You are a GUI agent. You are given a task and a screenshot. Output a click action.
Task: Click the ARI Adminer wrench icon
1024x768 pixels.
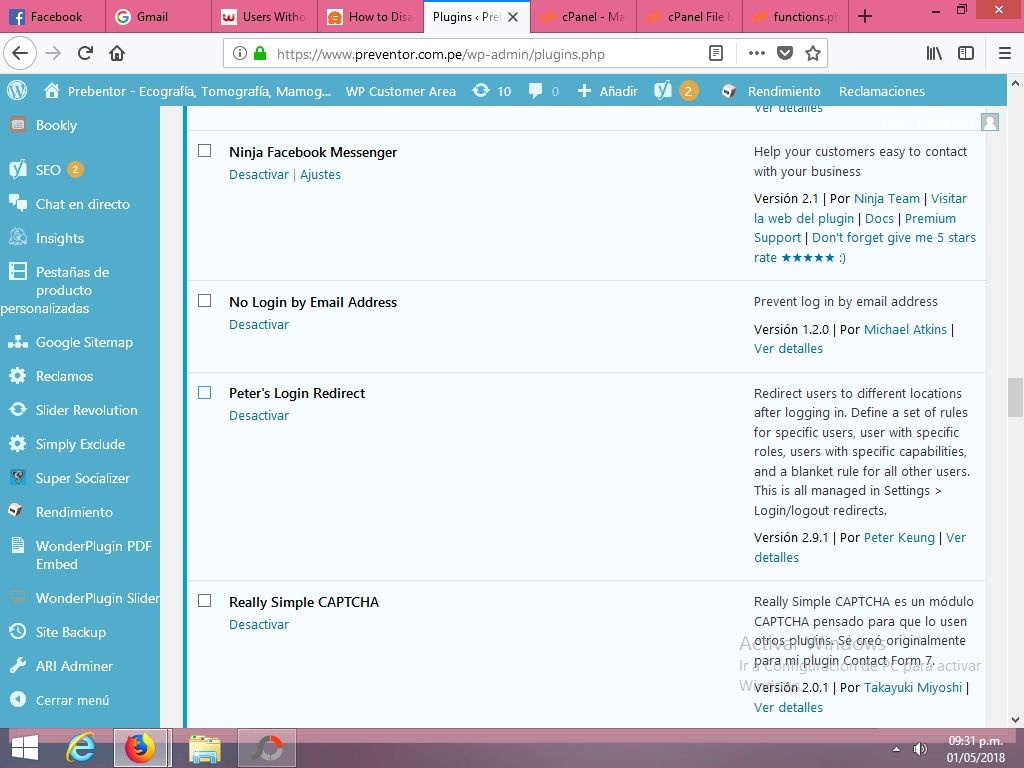point(18,665)
